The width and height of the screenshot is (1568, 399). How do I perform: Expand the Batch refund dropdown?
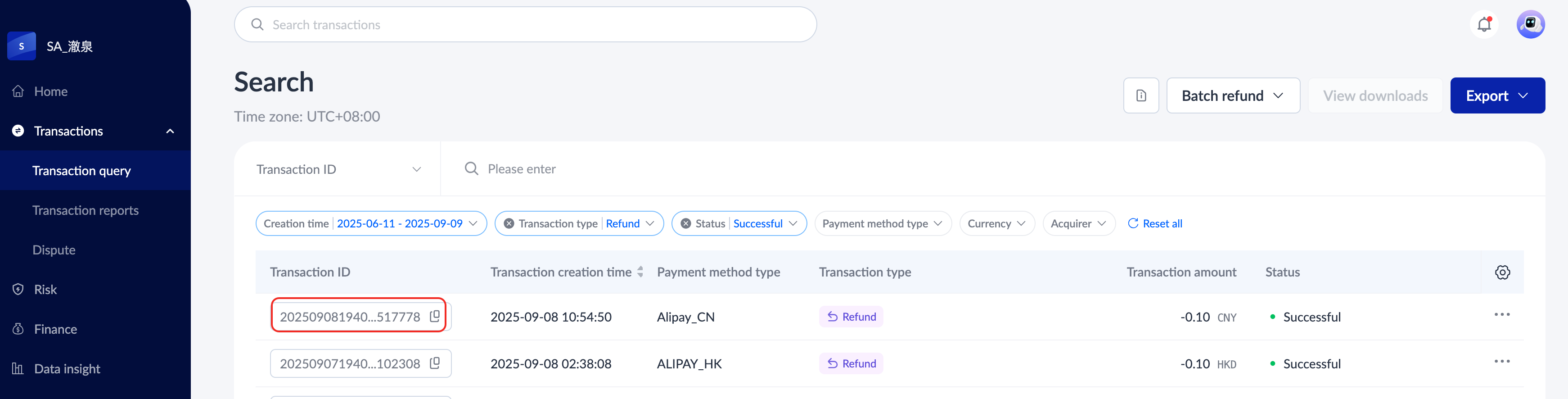pos(1233,95)
